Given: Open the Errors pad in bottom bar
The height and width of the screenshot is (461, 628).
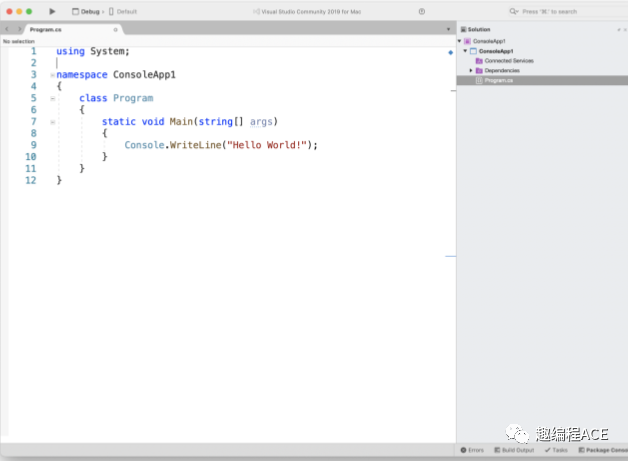Looking at the screenshot, I should [472, 450].
